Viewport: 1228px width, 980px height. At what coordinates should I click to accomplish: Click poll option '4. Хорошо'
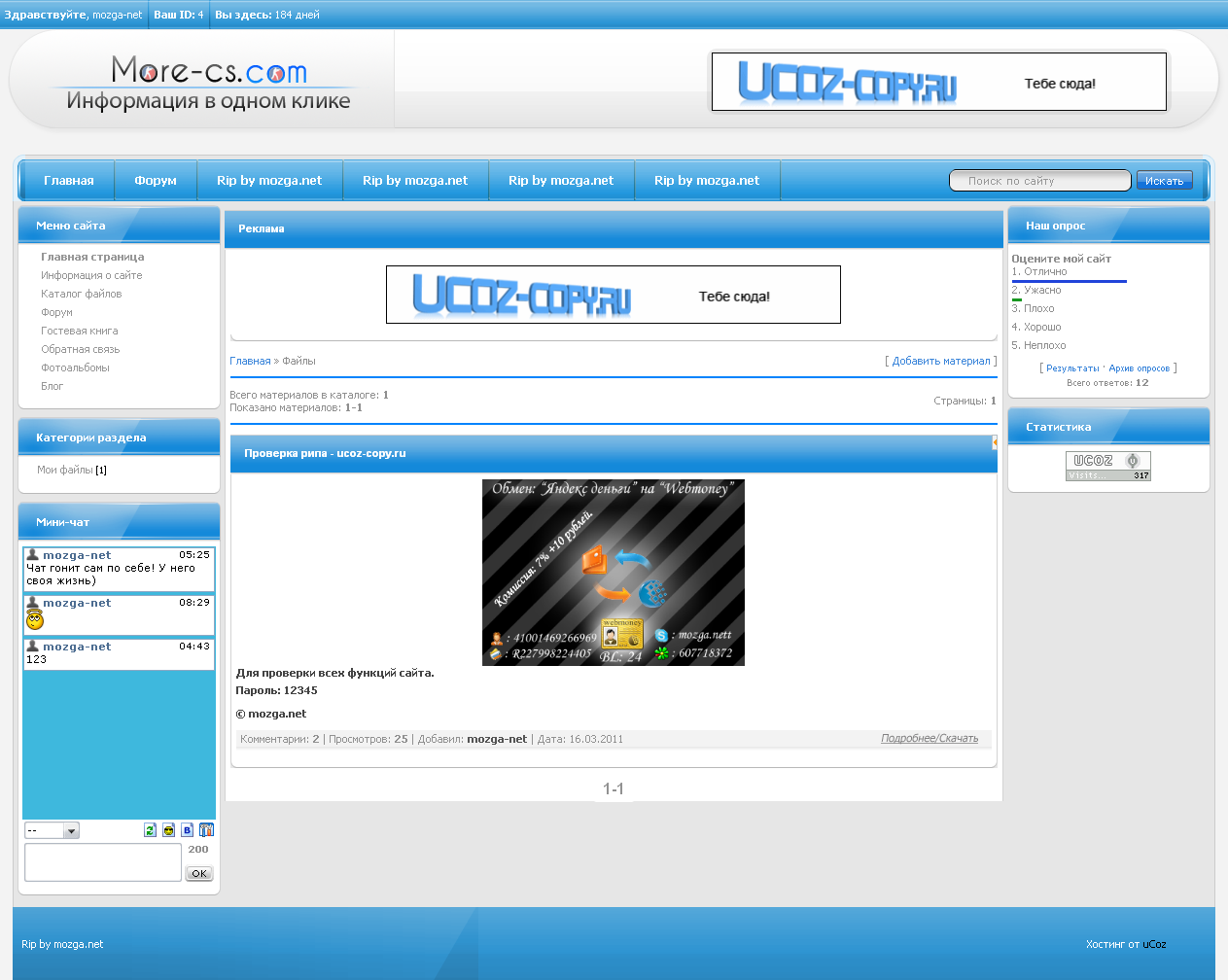(1036, 327)
